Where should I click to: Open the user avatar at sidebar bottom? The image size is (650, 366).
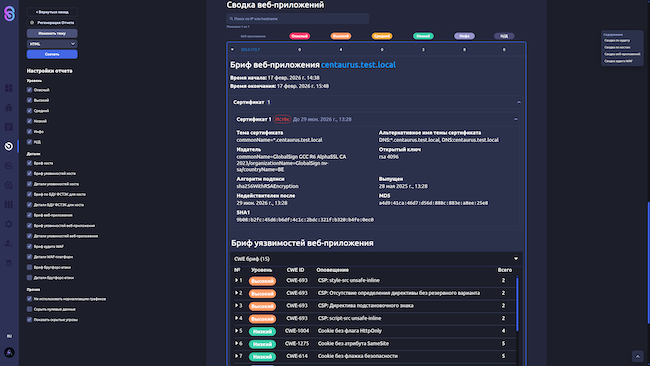[x=9, y=353]
